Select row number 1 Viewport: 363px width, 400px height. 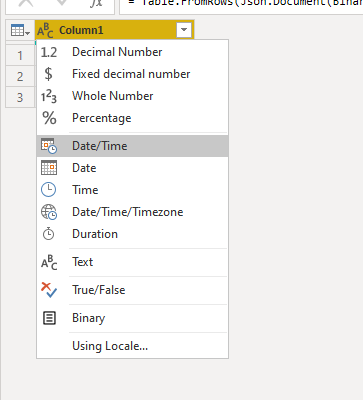[x=20, y=55]
